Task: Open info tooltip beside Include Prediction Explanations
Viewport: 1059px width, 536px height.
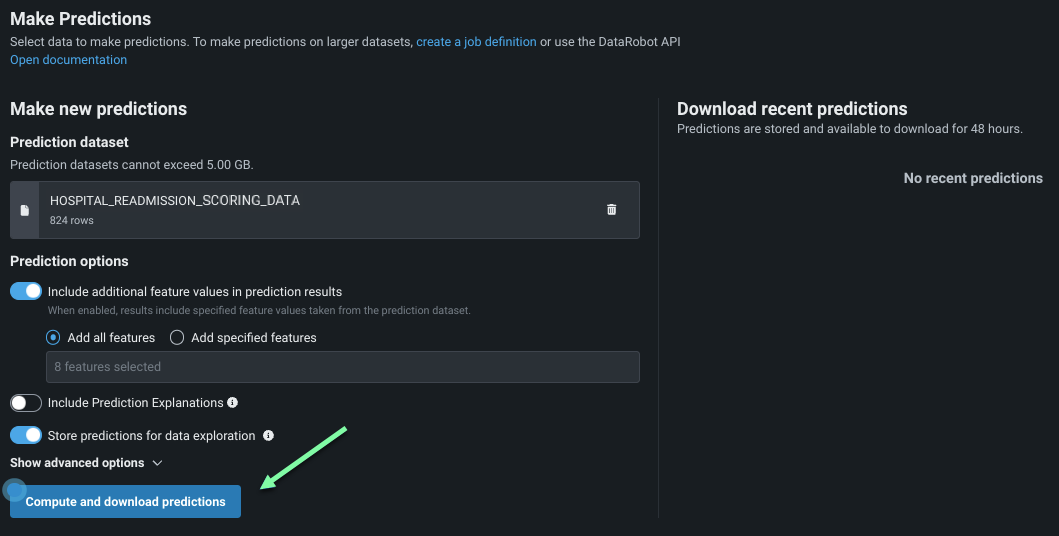Action: tap(233, 403)
